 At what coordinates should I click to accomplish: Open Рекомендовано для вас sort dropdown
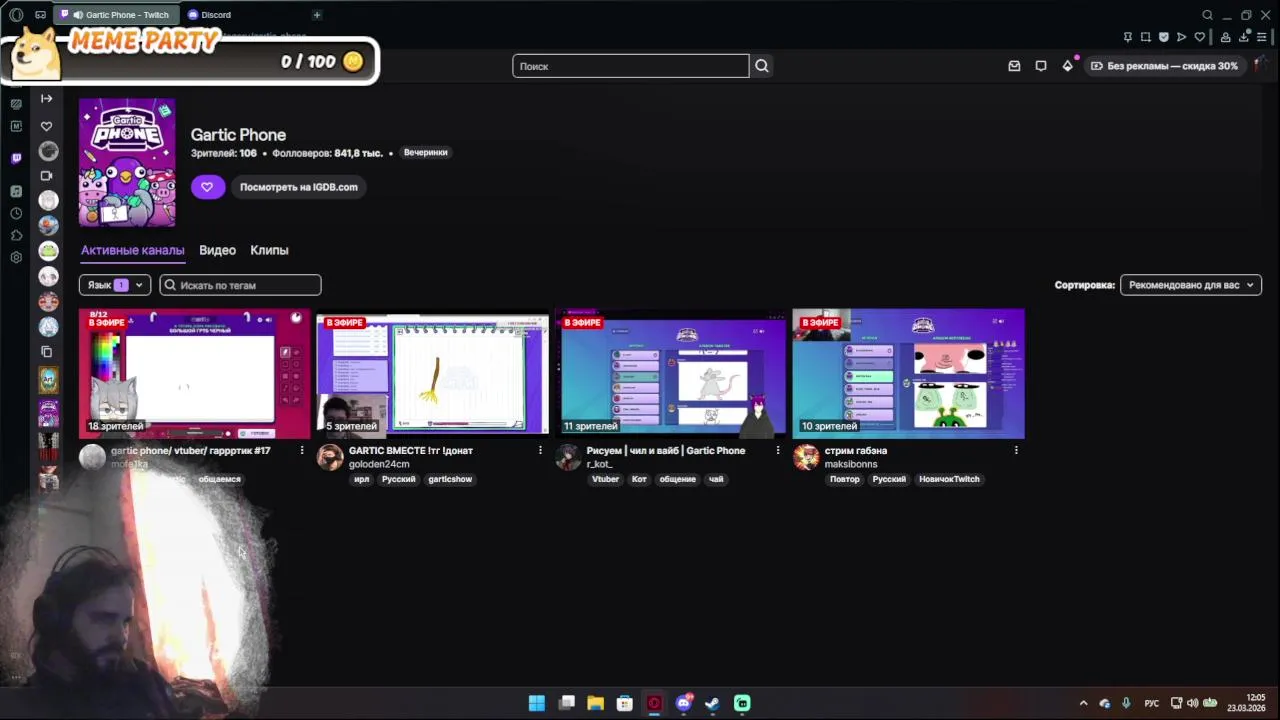click(x=1191, y=285)
